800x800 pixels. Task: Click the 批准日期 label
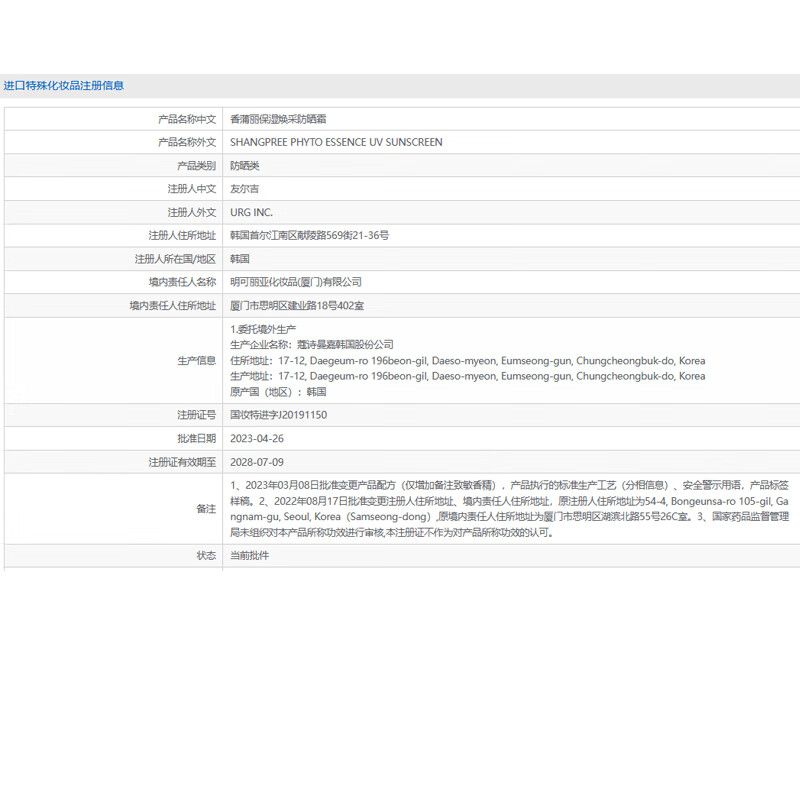pos(196,439)
